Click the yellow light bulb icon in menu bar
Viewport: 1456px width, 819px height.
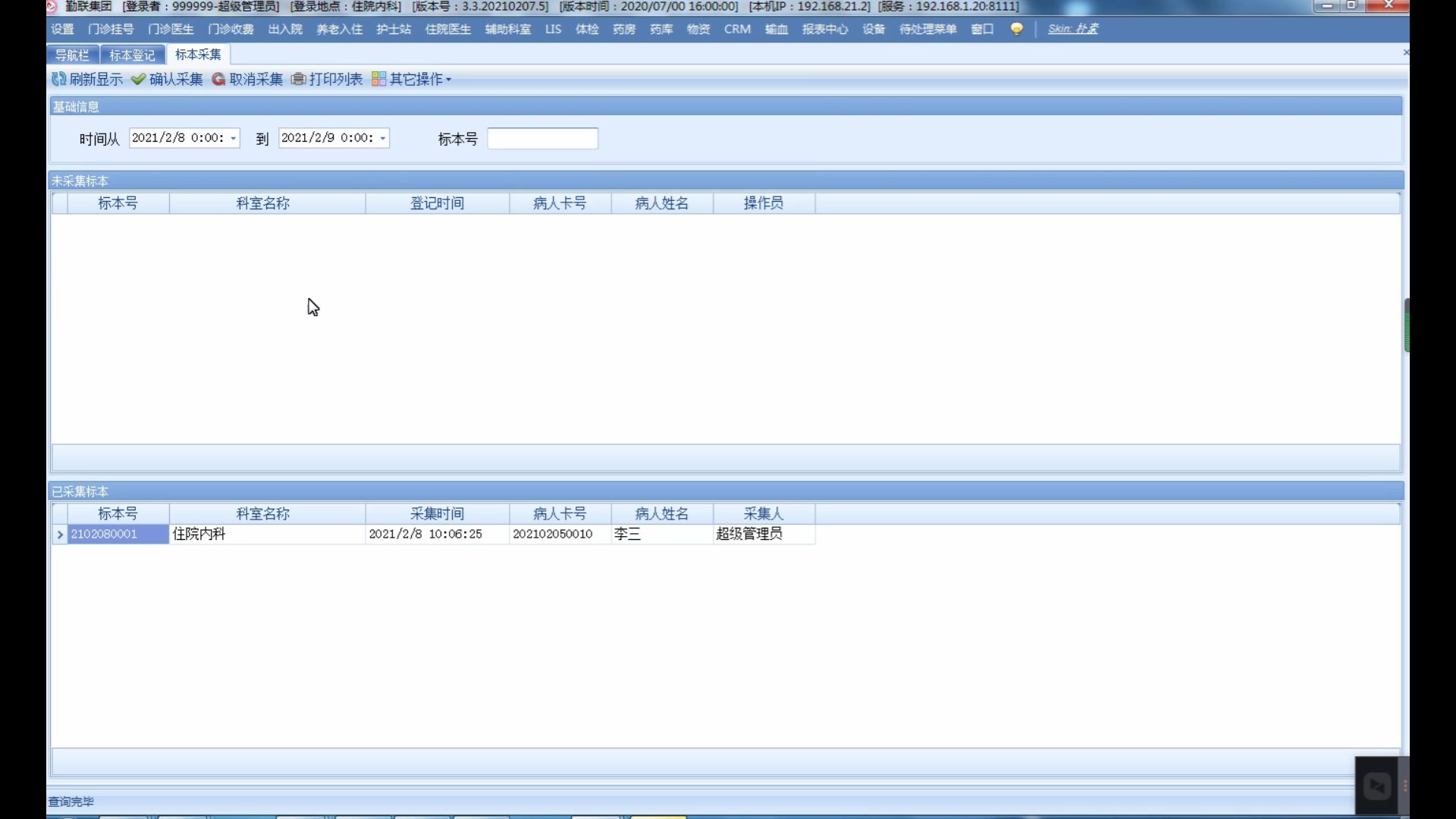(1016, 29)
